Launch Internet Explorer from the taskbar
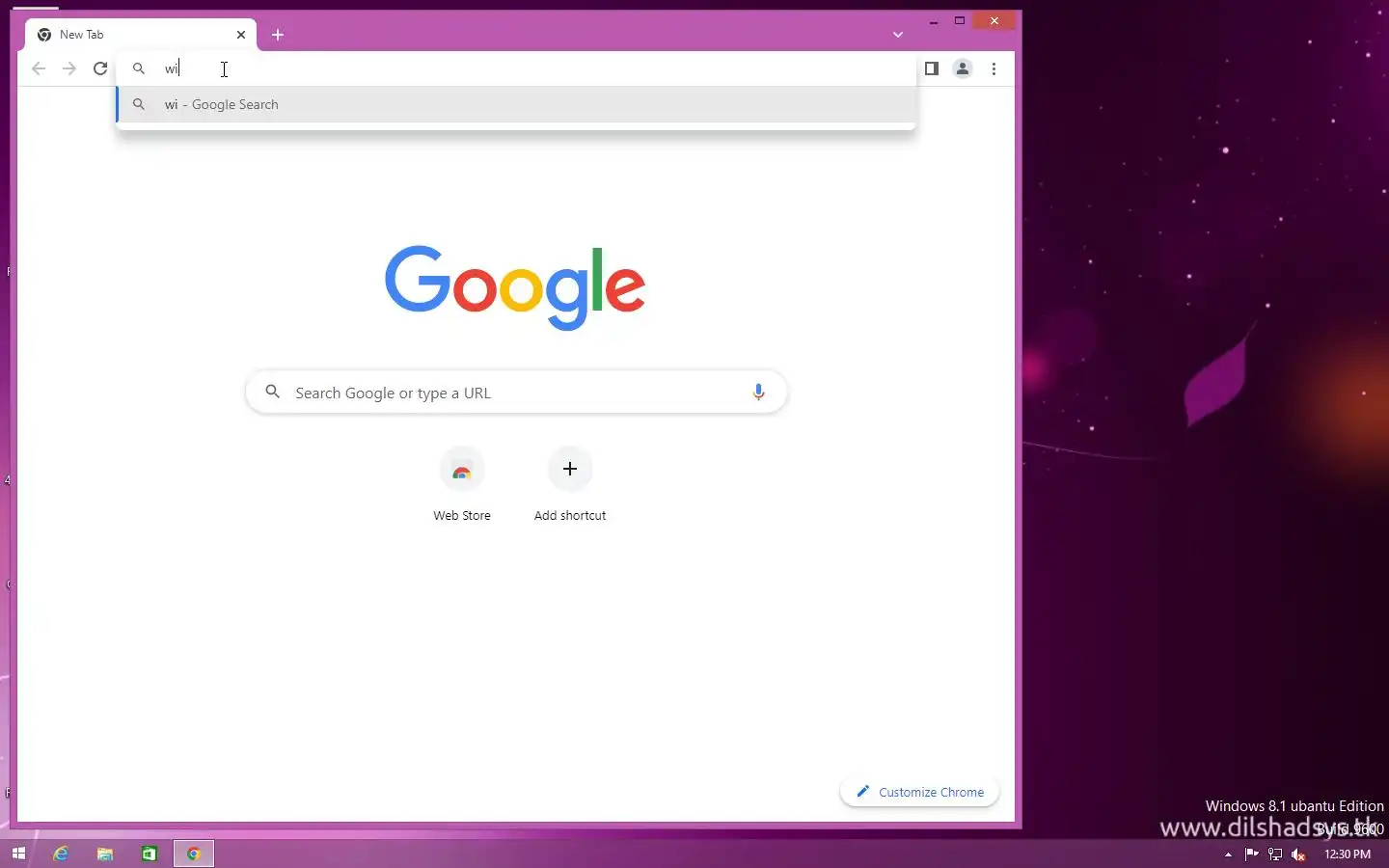Image resolution: width=1389 pixels, height=868 pixels. tap(61, 854)
